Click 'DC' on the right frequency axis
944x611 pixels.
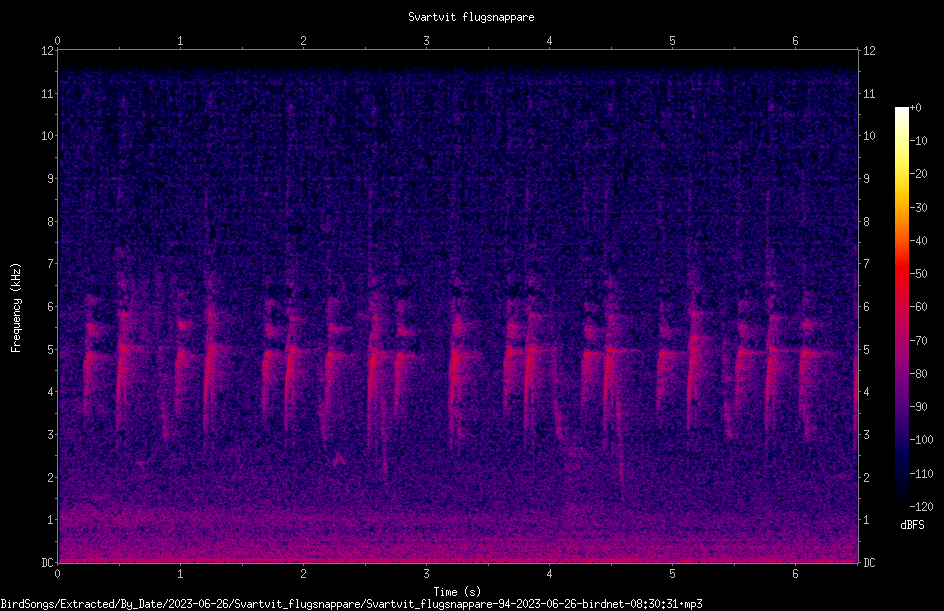point(869,563)
